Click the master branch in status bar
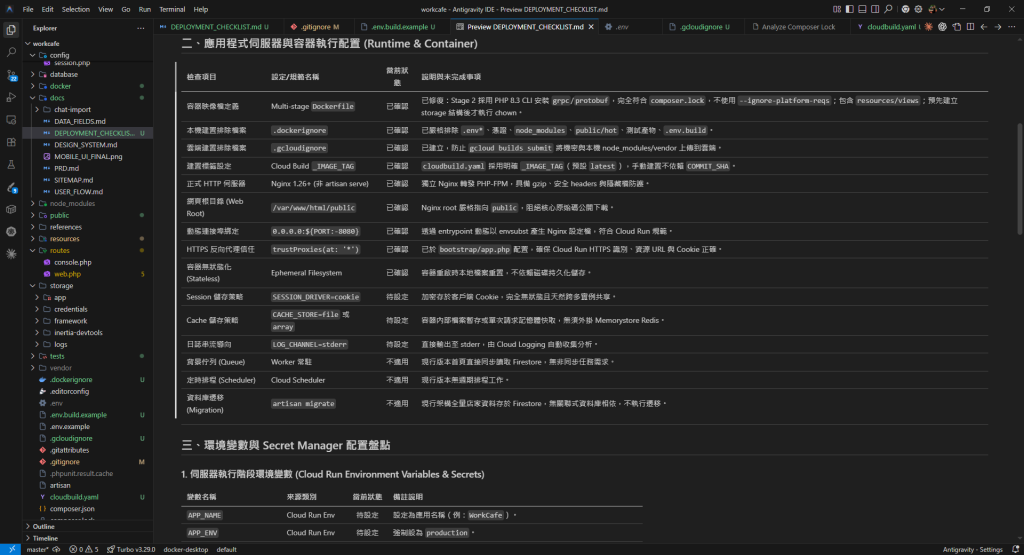1024x555 pixels. 37,549
